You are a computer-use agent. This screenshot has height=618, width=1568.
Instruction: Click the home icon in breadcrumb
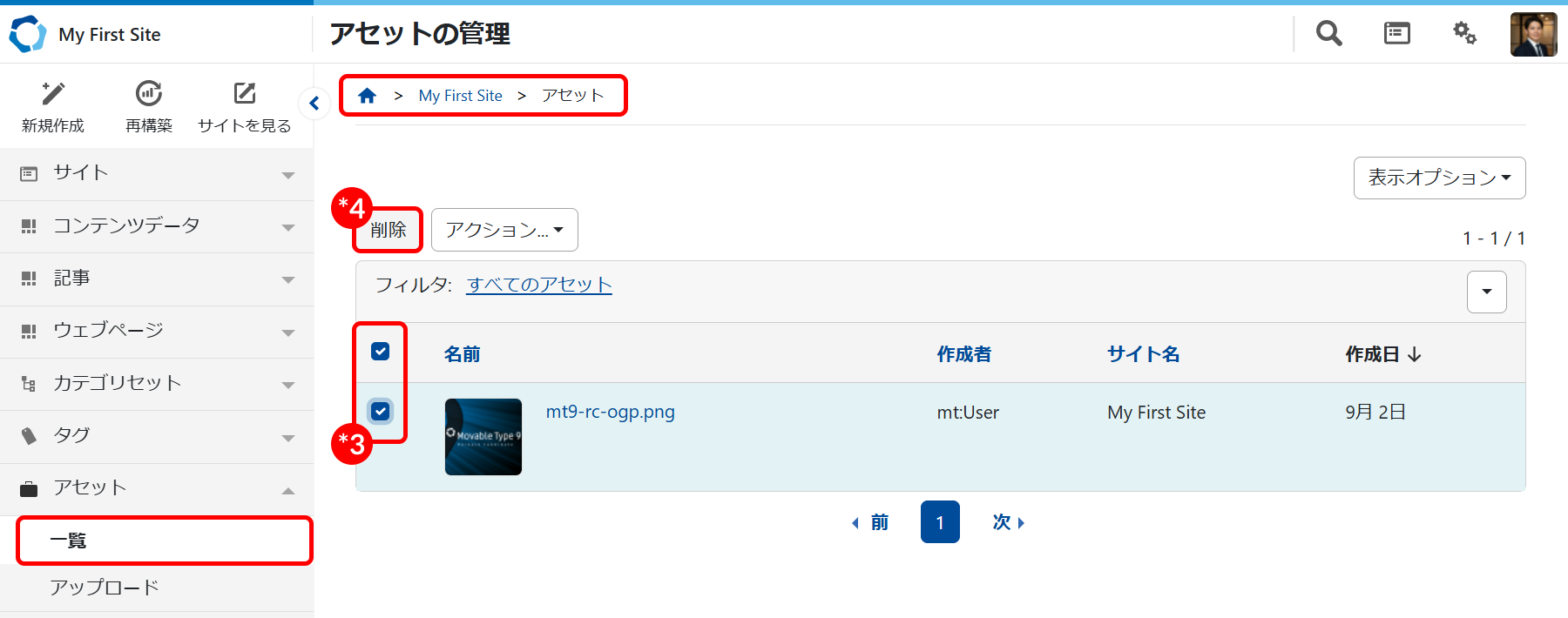pos(368,96)
